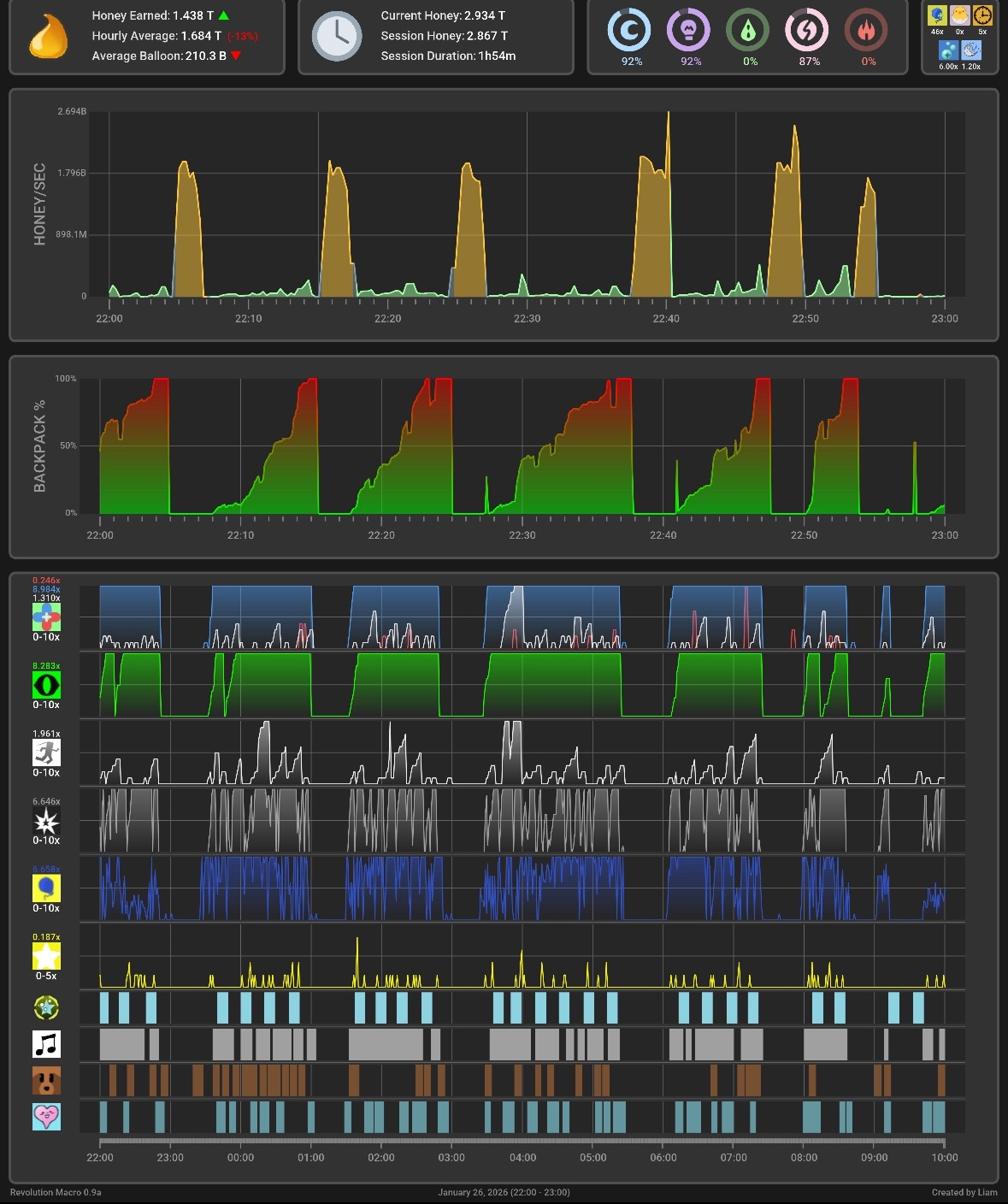
Task: Click the pink lightning 87% gauge
Action: tap(808, 31)
